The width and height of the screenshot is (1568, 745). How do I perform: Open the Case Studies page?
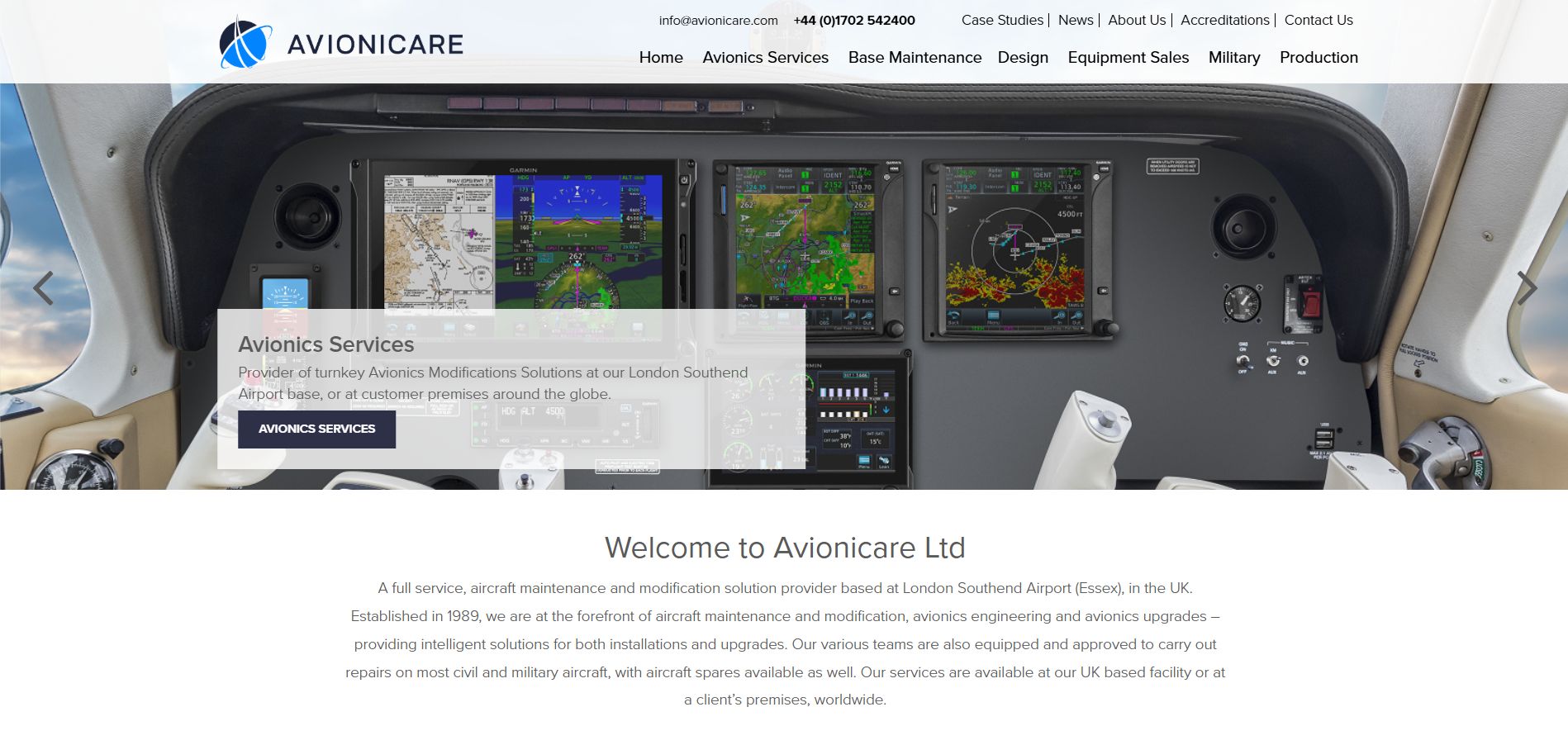coord(1001,20)
